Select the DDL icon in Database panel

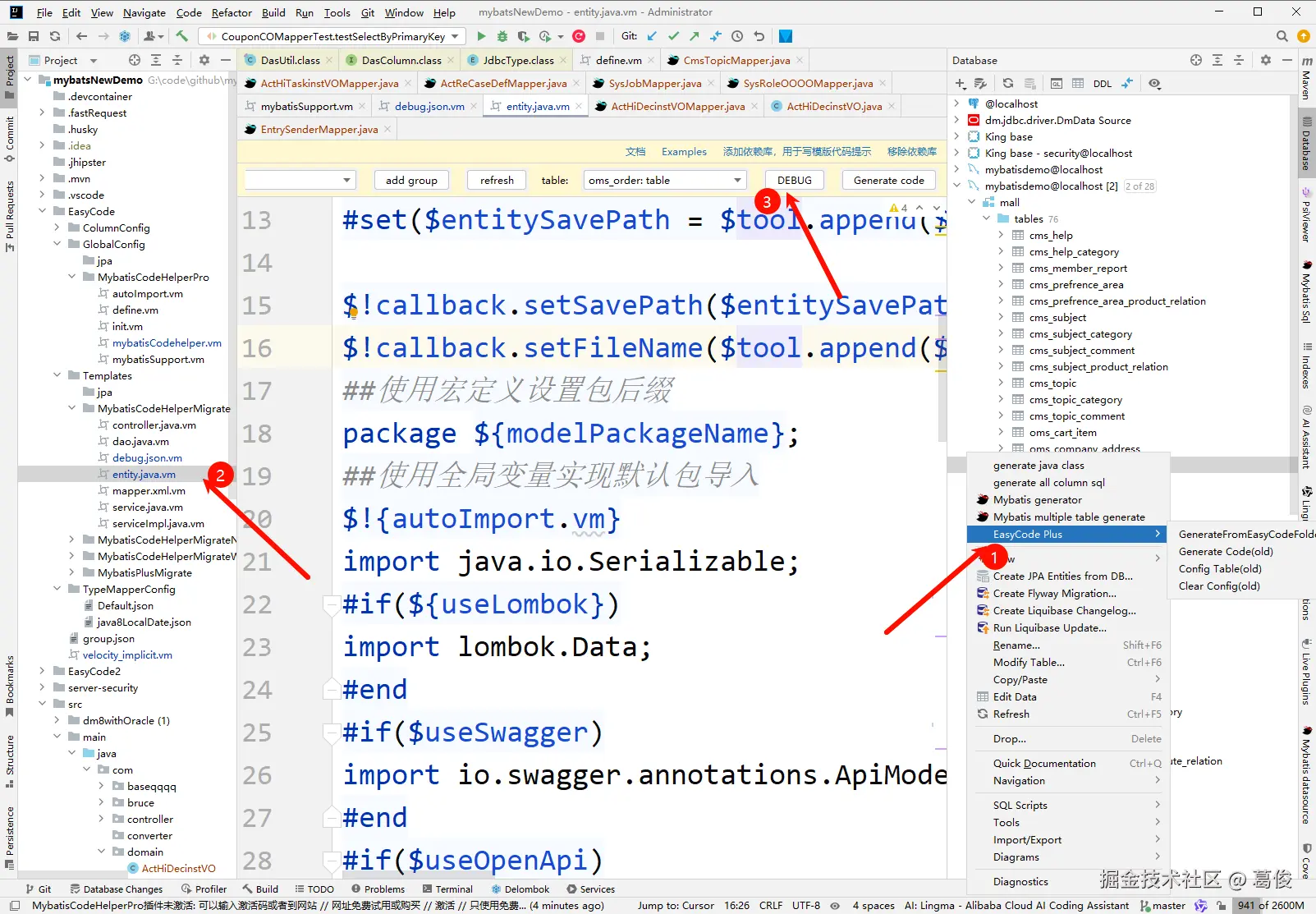tap(1102, 83)
